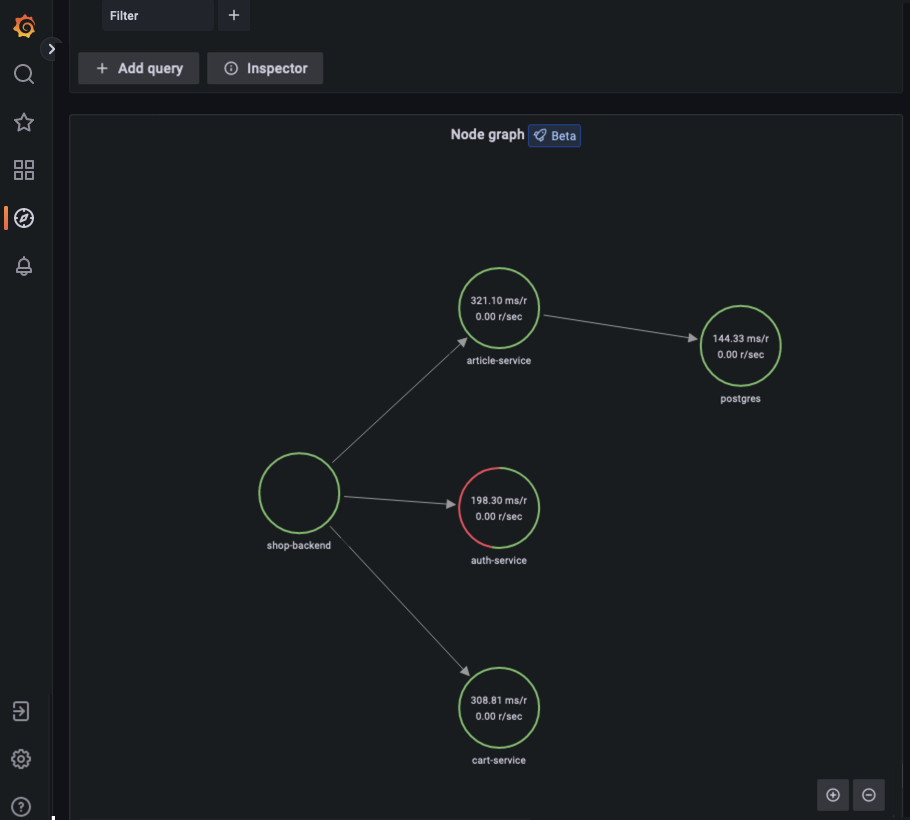Add a new filter with the plus button

click(233, 16)
